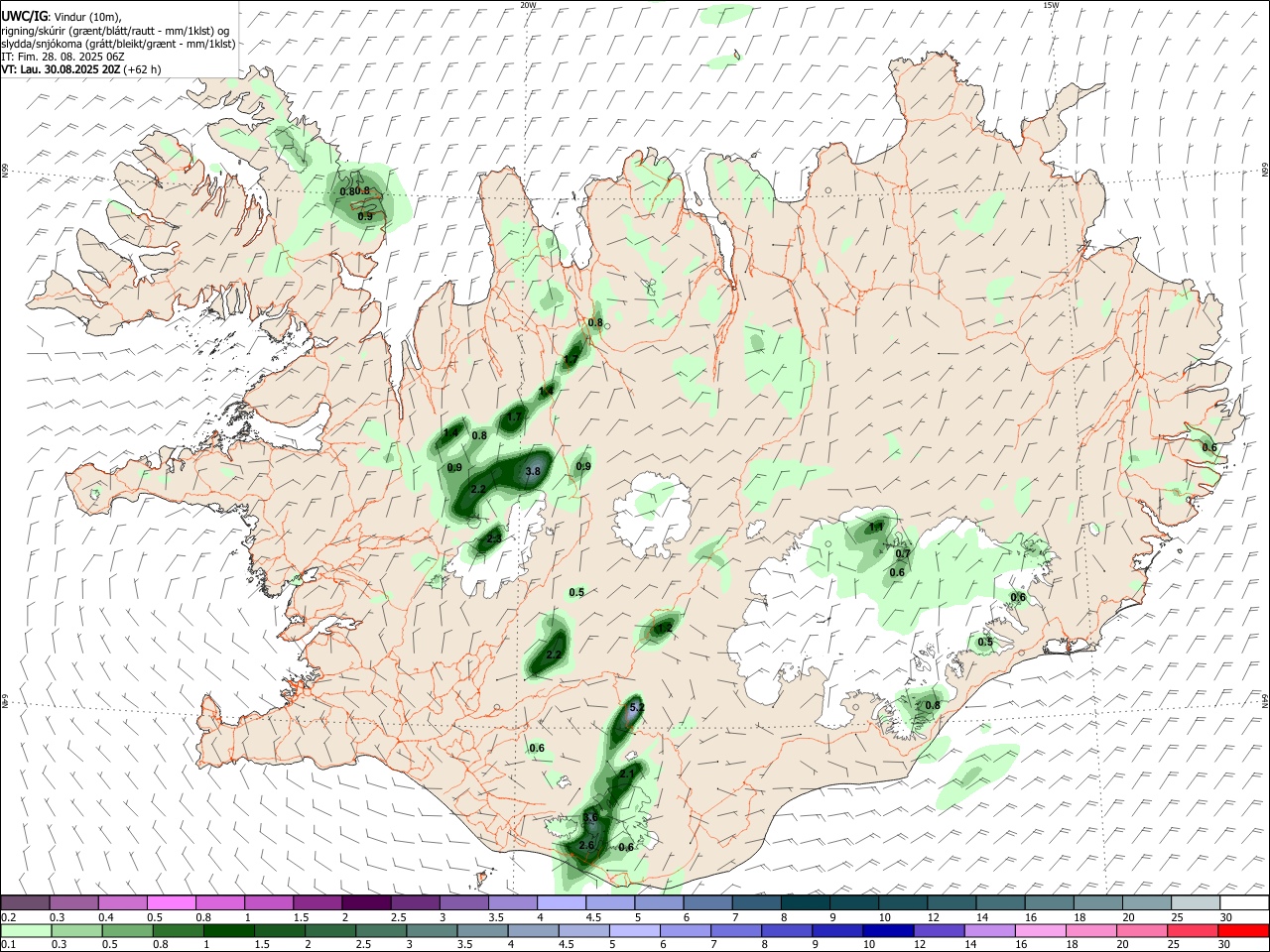Select the dark green rain swatch 1–1.5
Viewport: 1270px width, 952px height.
coord(228,930)
